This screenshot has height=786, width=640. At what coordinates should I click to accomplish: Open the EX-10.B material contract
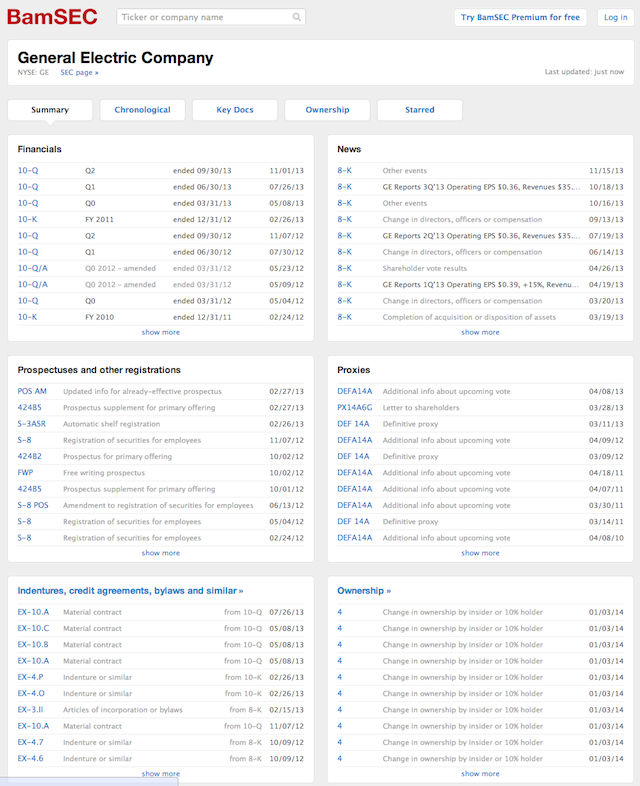tap(33, 644)
